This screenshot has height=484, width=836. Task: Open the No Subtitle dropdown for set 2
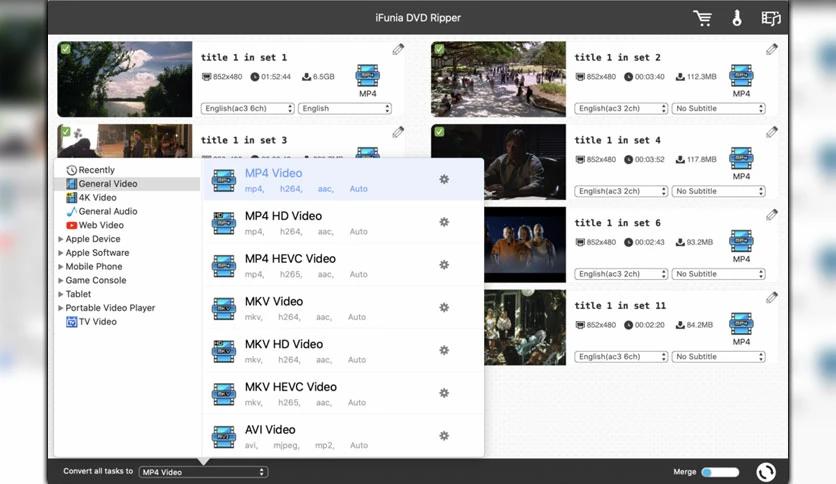(718, 108)
